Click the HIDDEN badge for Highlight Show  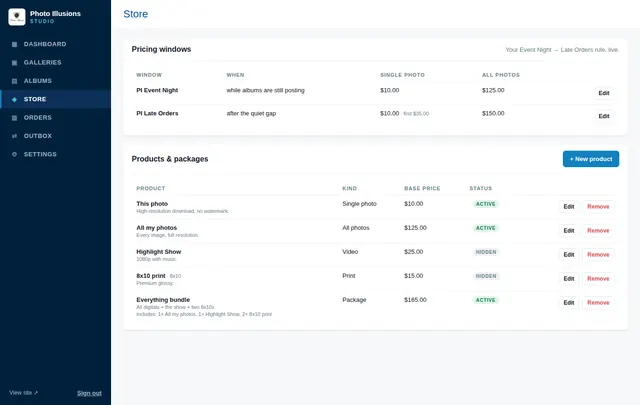[486, 252]
